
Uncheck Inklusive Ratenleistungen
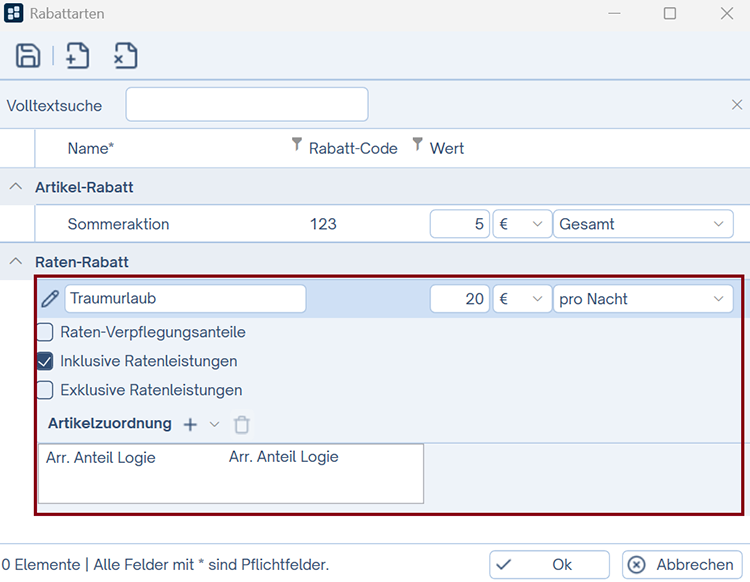coord(45,361)
